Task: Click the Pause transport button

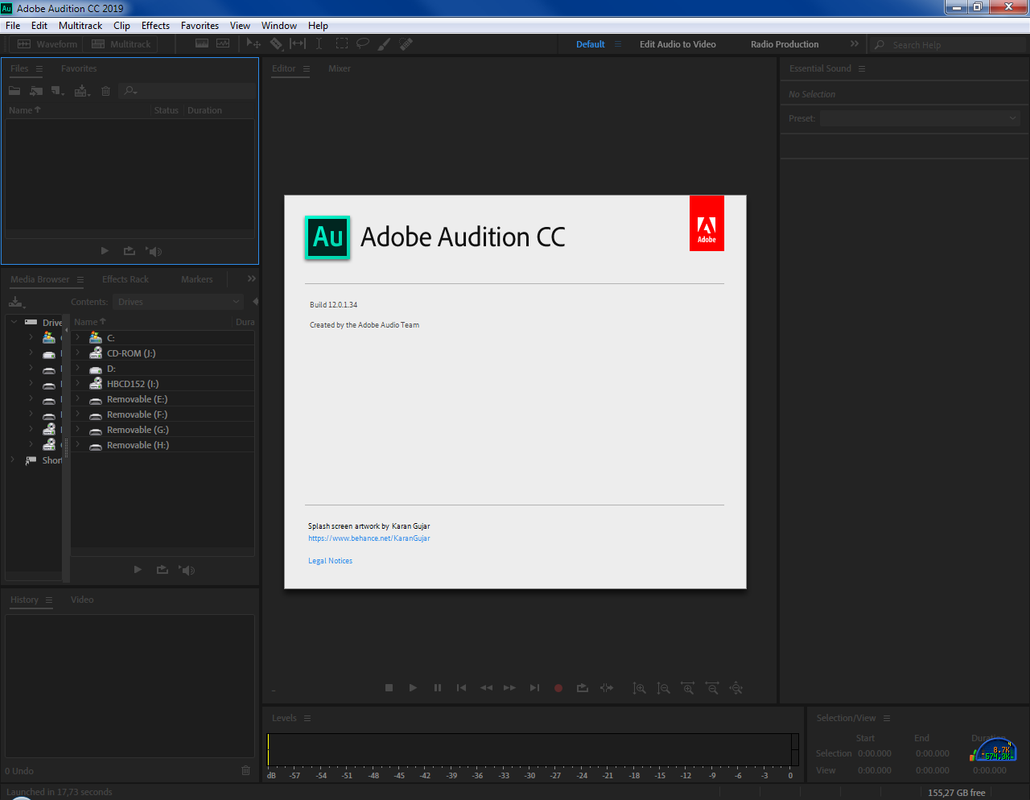Action: click(437, 688)
